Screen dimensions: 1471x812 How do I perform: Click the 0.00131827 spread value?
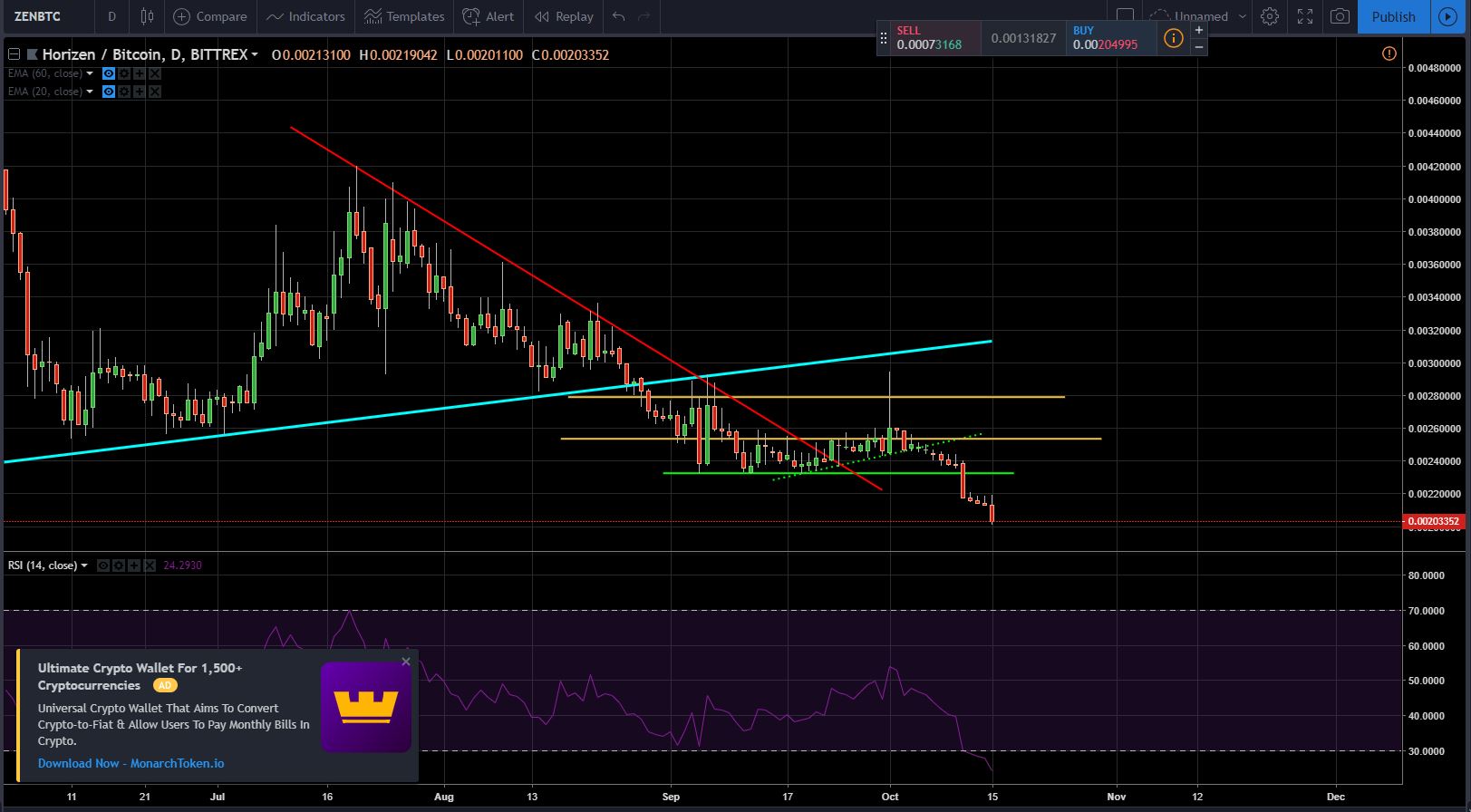[1023, 38]
